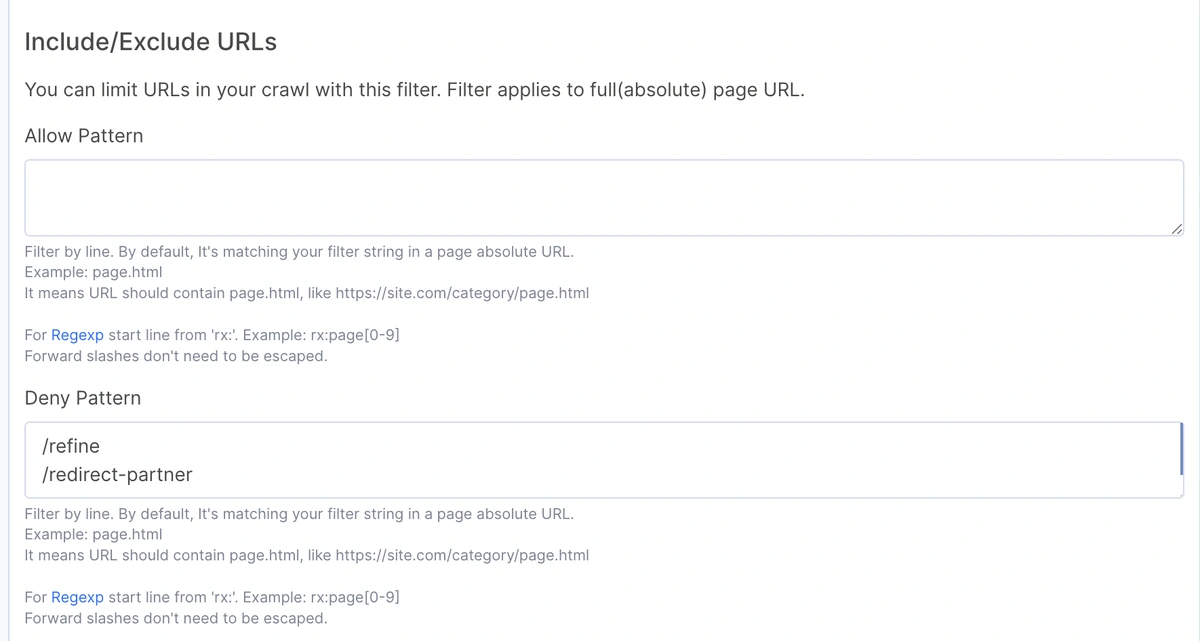
Task: Grab the Allow Pattern resize handle
Action: [x=1176, y=229]
